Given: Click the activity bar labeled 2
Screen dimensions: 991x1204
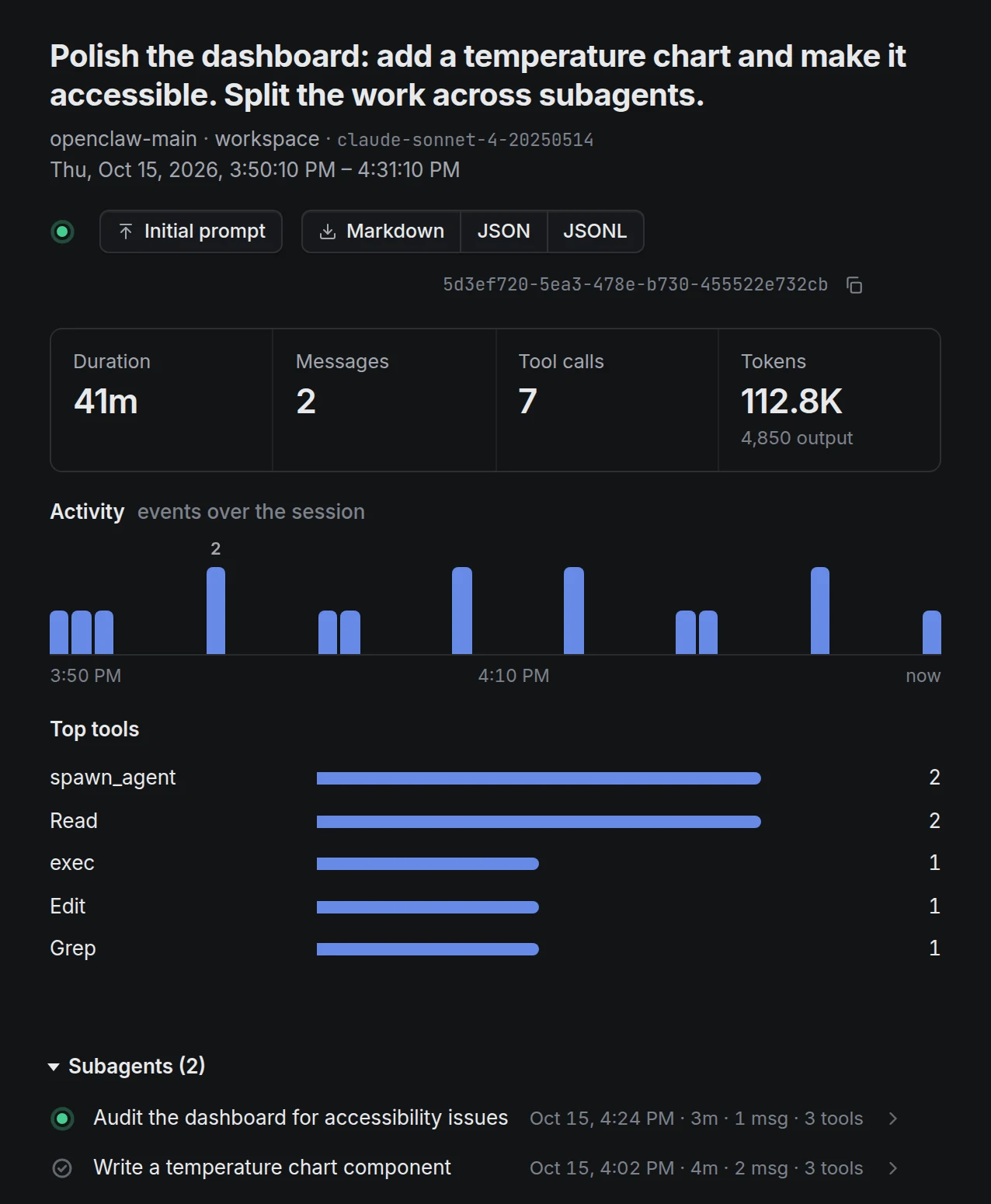Looking at the screenshot, I should click(x=216, y=611).
